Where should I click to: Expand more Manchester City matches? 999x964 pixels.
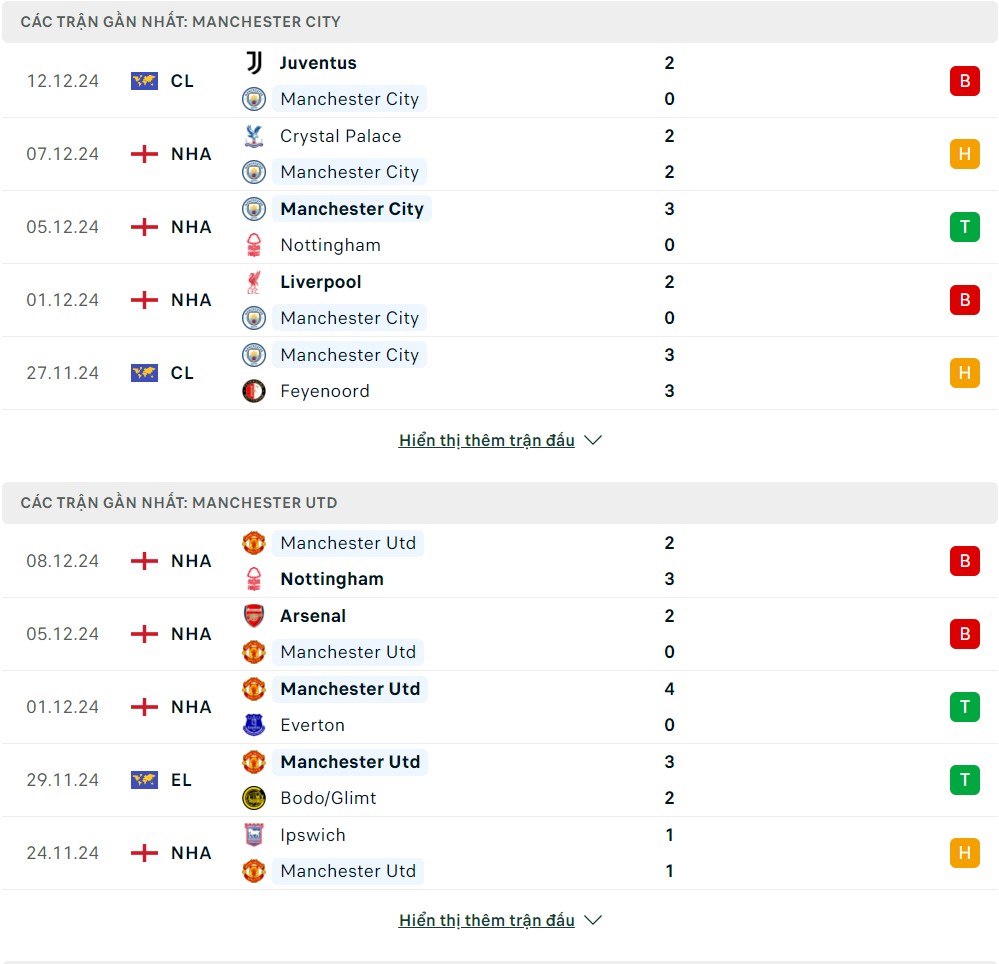tap(486, 440)
